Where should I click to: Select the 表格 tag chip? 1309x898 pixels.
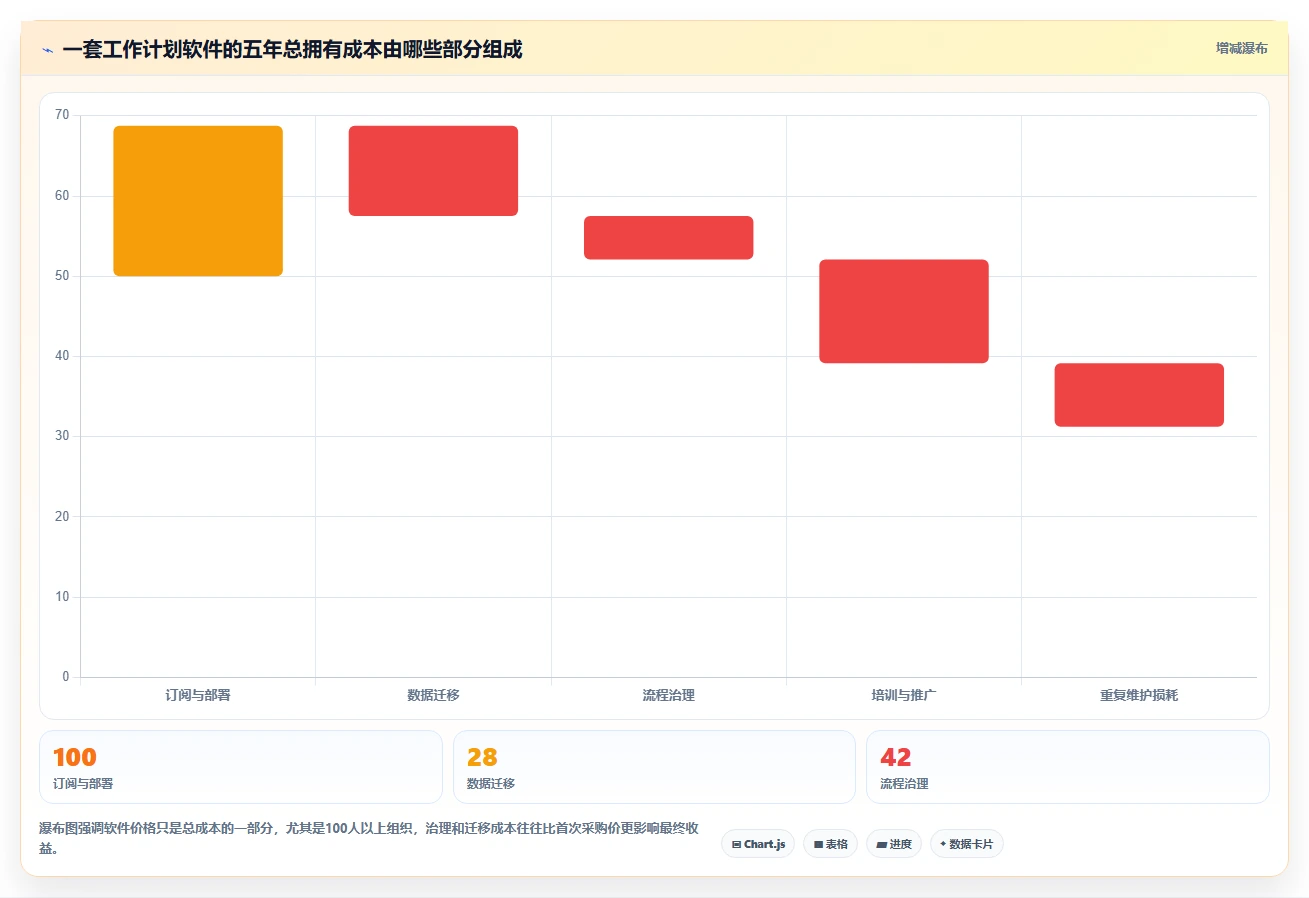click(x=830, y=844)
